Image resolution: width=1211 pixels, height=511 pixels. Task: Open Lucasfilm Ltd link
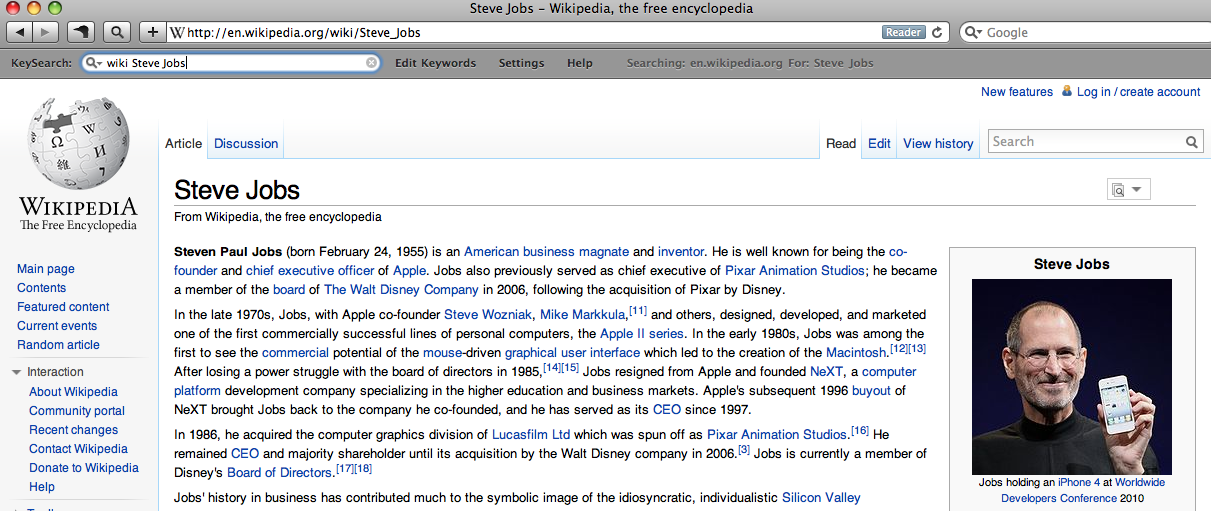coord(531,435)
